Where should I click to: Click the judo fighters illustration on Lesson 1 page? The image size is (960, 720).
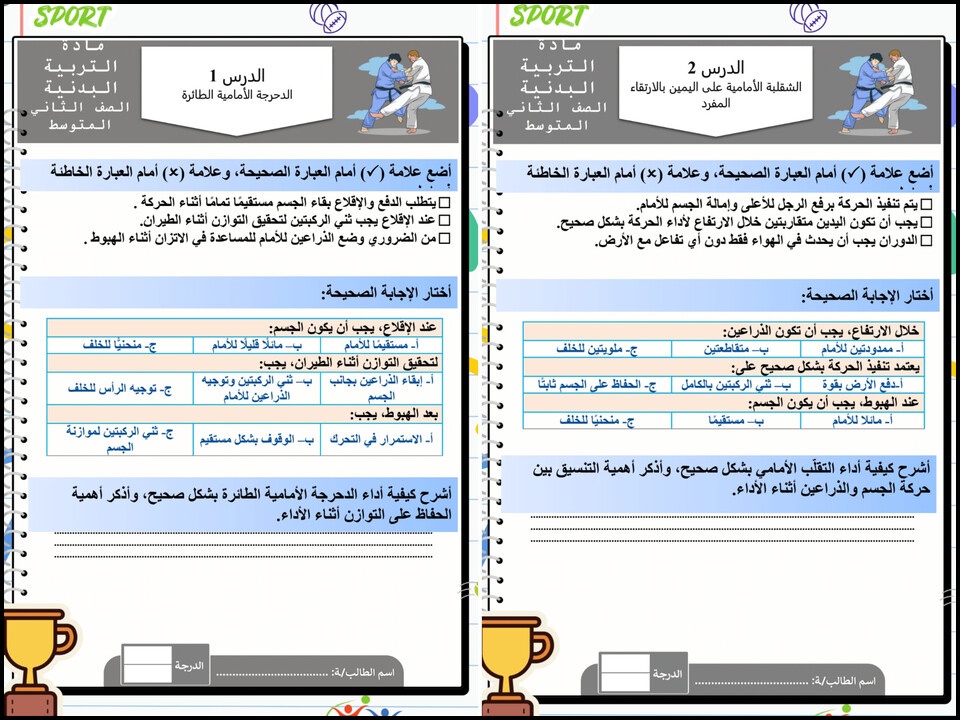pyautogui.click(x=397, y=91)
